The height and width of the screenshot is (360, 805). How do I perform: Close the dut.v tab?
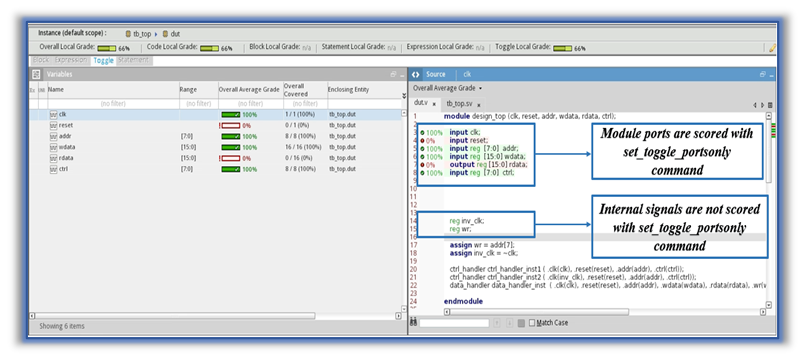[x=434, y=104]
